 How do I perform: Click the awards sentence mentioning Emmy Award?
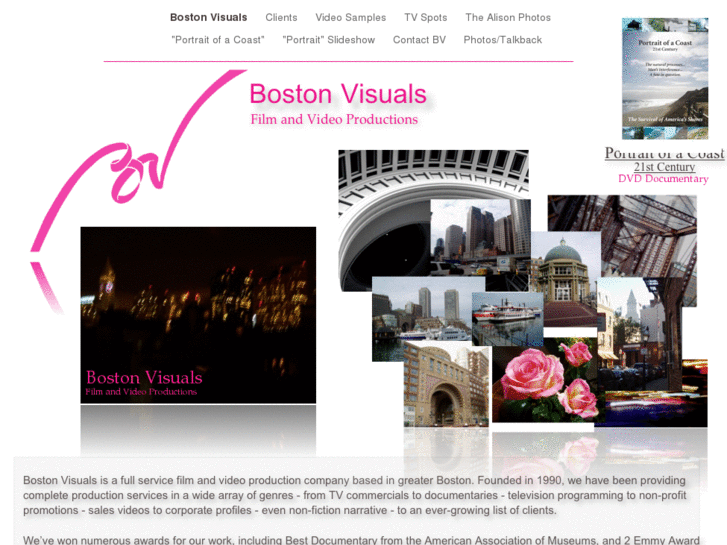[x=361, y=540]
